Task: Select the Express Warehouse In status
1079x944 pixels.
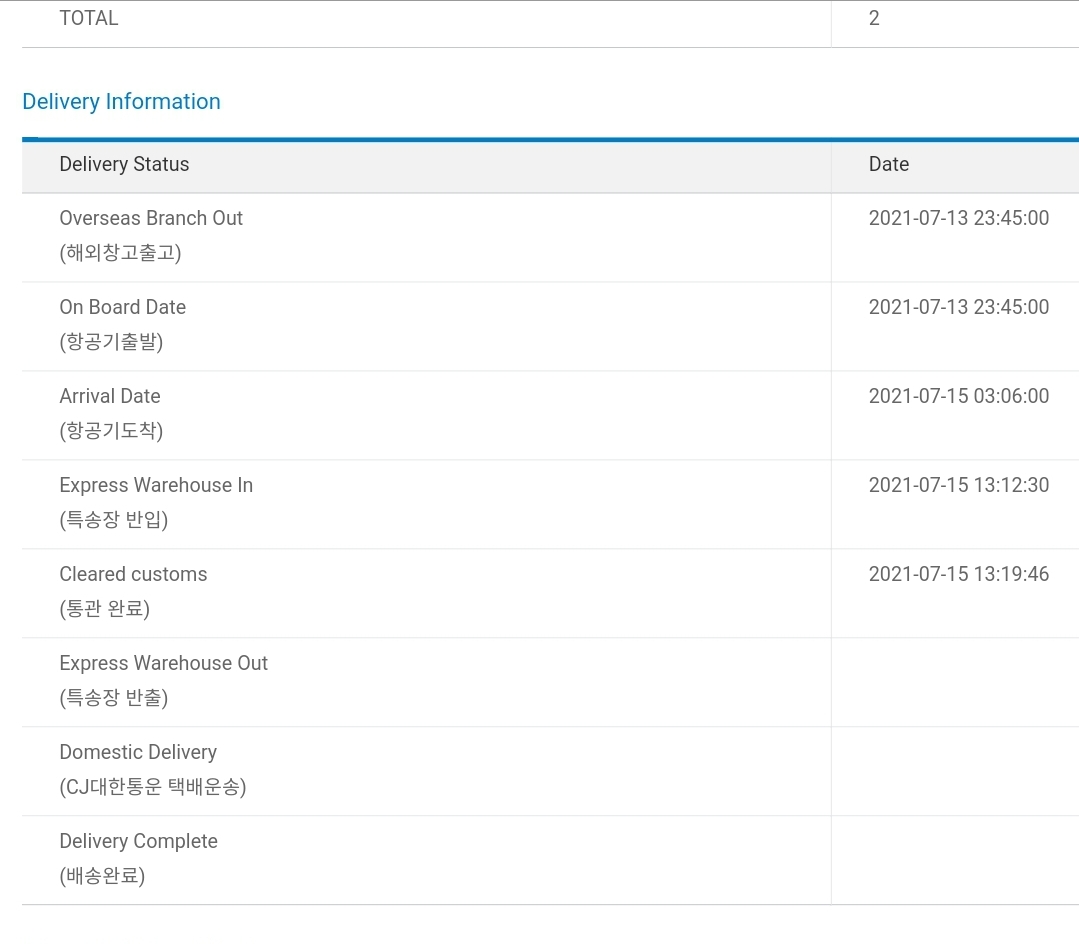Action: coord(156,485)
